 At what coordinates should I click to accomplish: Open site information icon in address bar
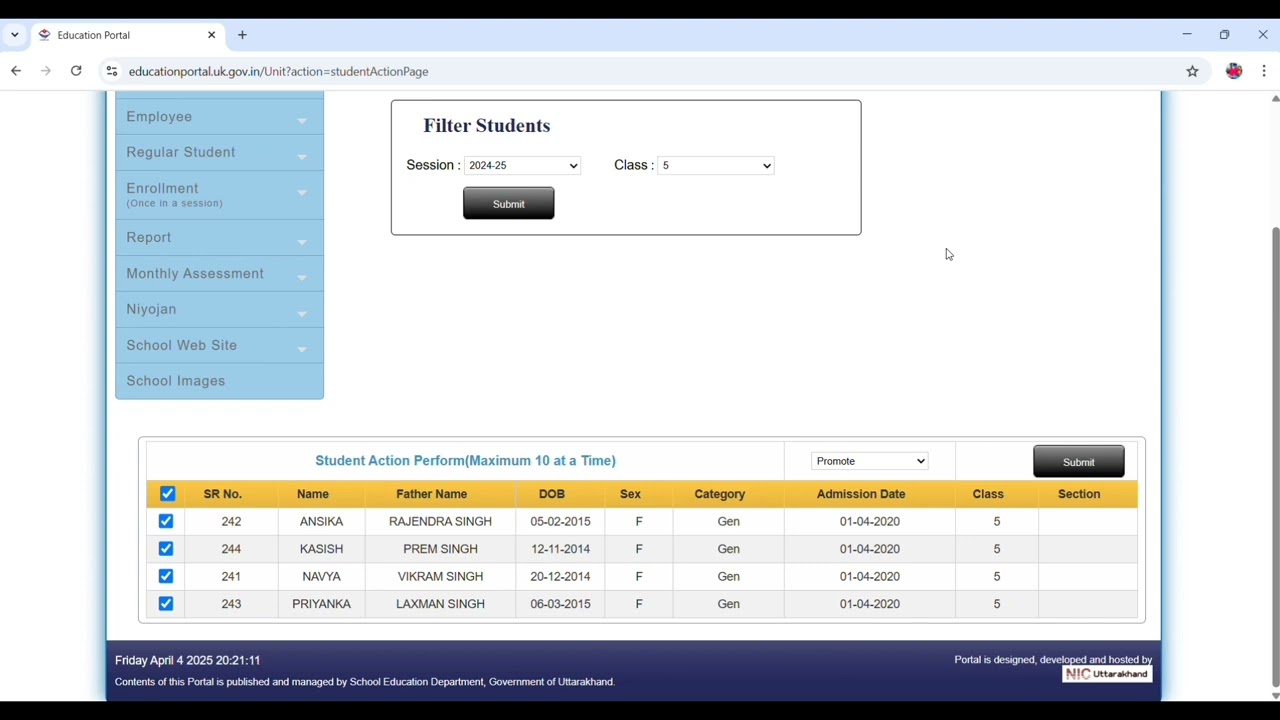pos(112,71)
